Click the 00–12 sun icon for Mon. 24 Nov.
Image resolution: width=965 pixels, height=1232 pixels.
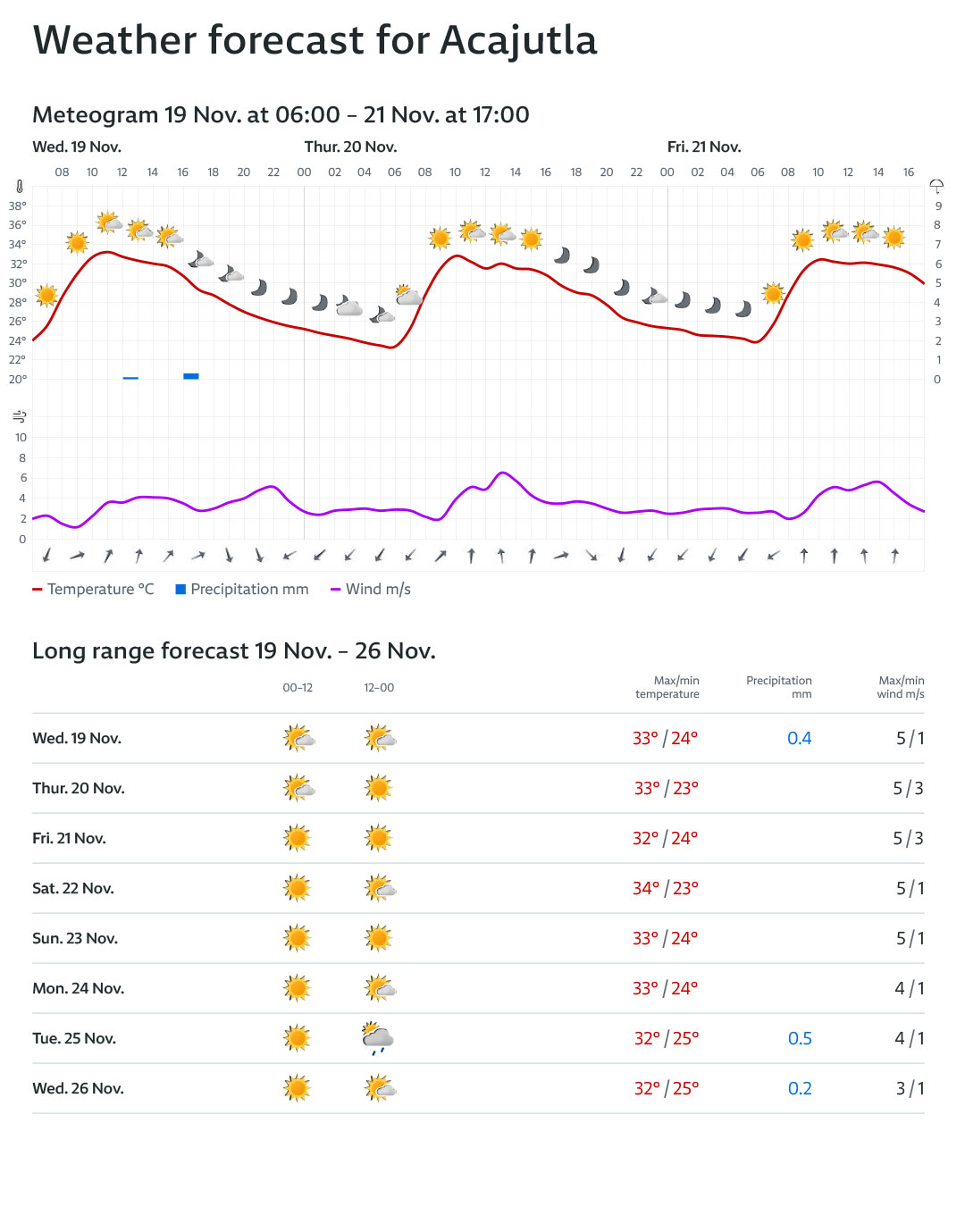tap(297, 988)
